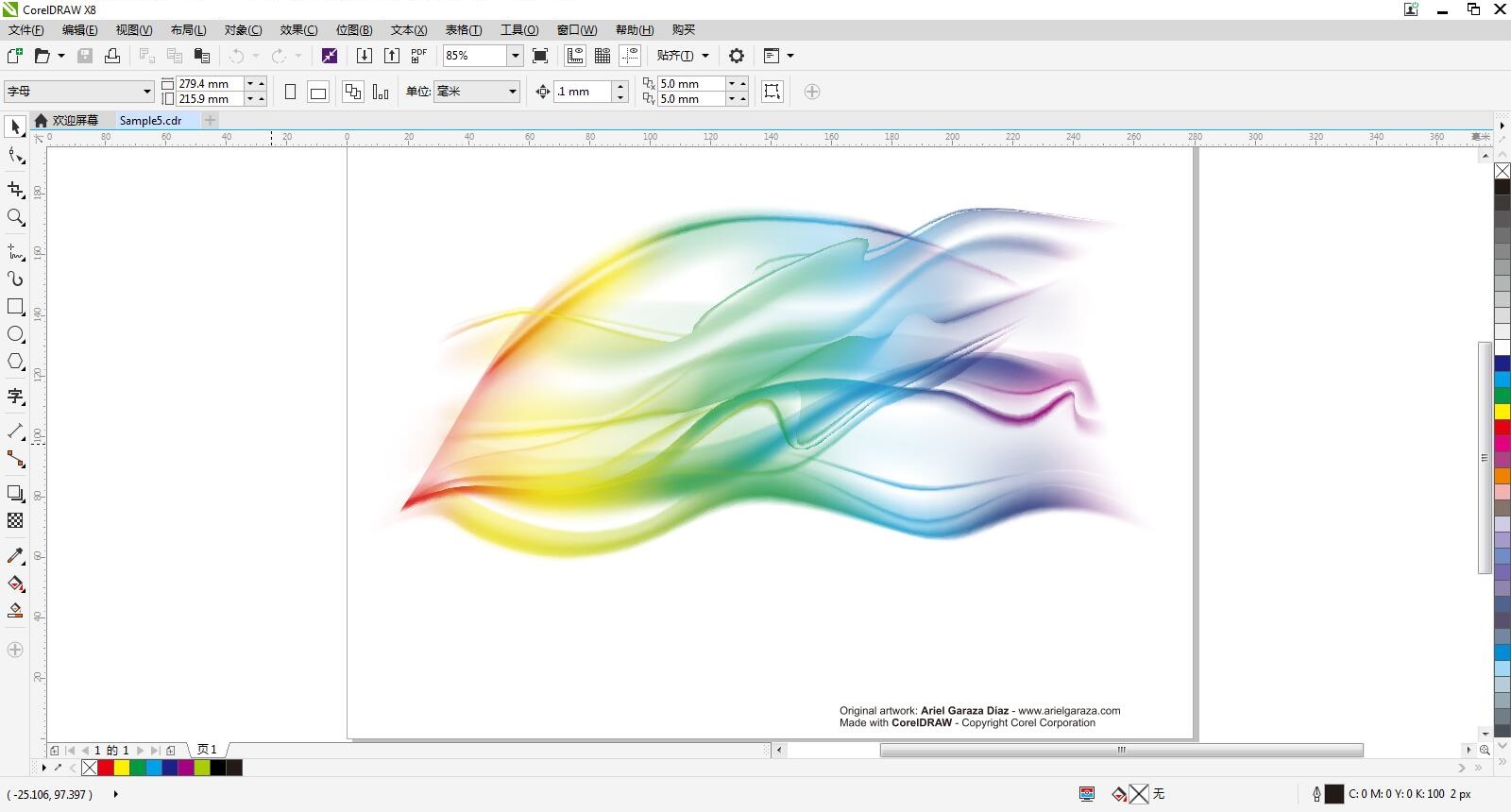Set page orientation to landscape

pos(318,92)
